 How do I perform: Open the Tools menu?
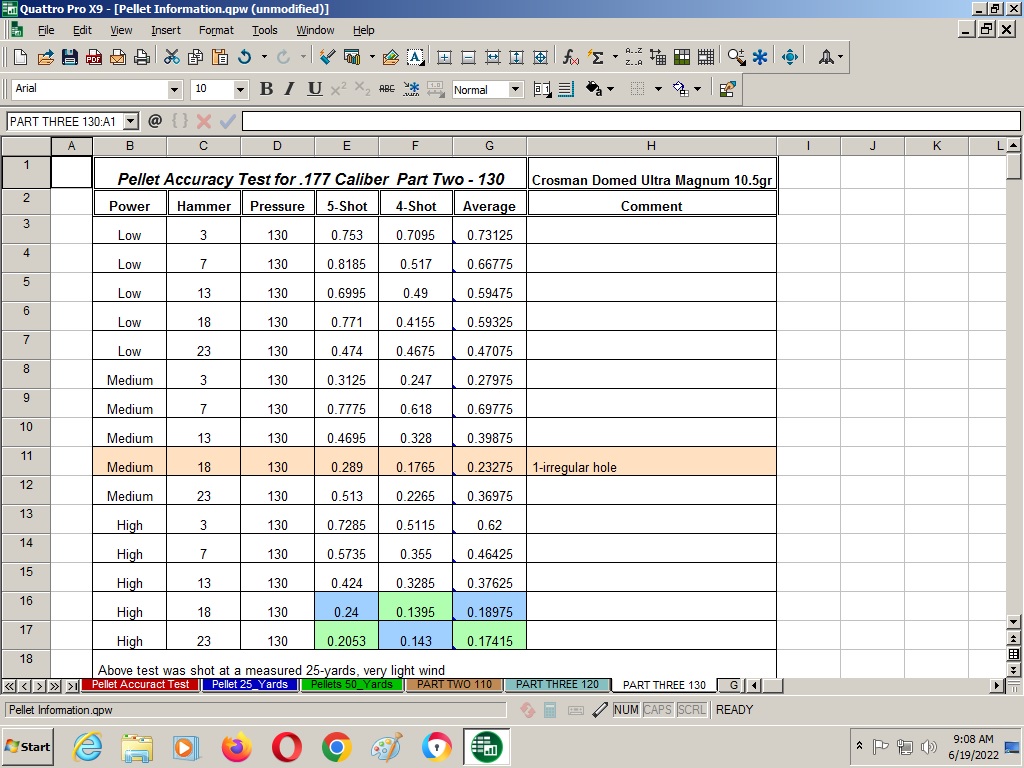click(264, 30)
